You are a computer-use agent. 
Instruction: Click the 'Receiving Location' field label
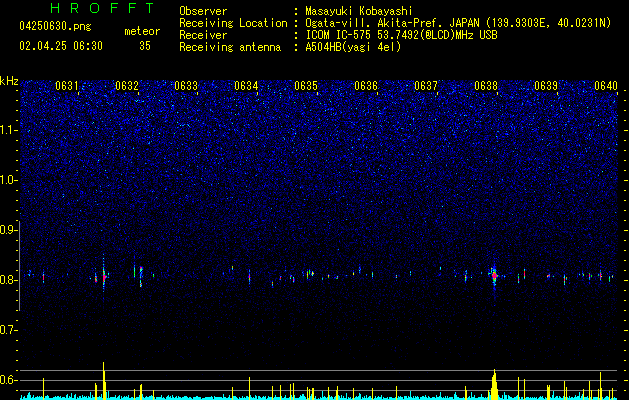pos(233,23)
